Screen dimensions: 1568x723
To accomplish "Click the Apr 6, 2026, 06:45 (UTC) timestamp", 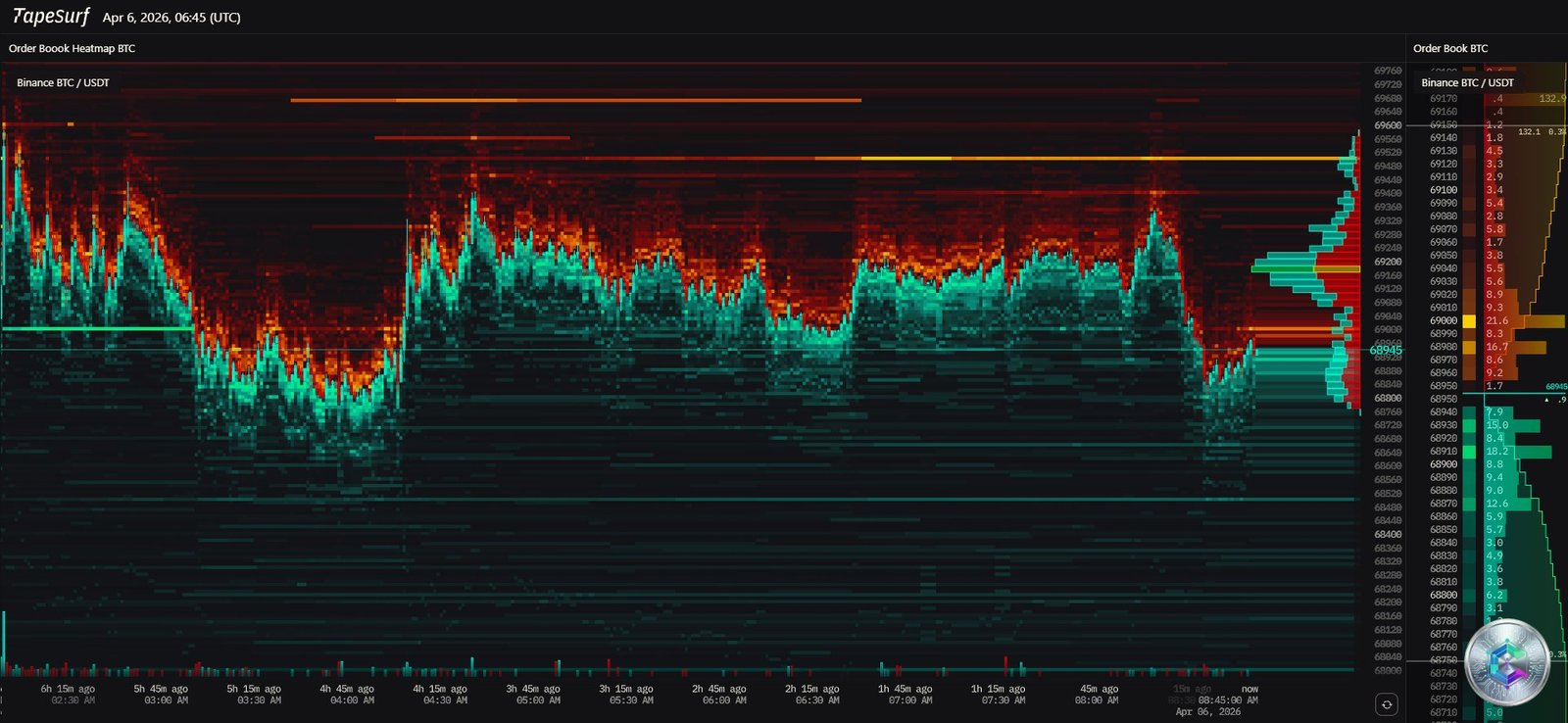I will pos(171,18).
